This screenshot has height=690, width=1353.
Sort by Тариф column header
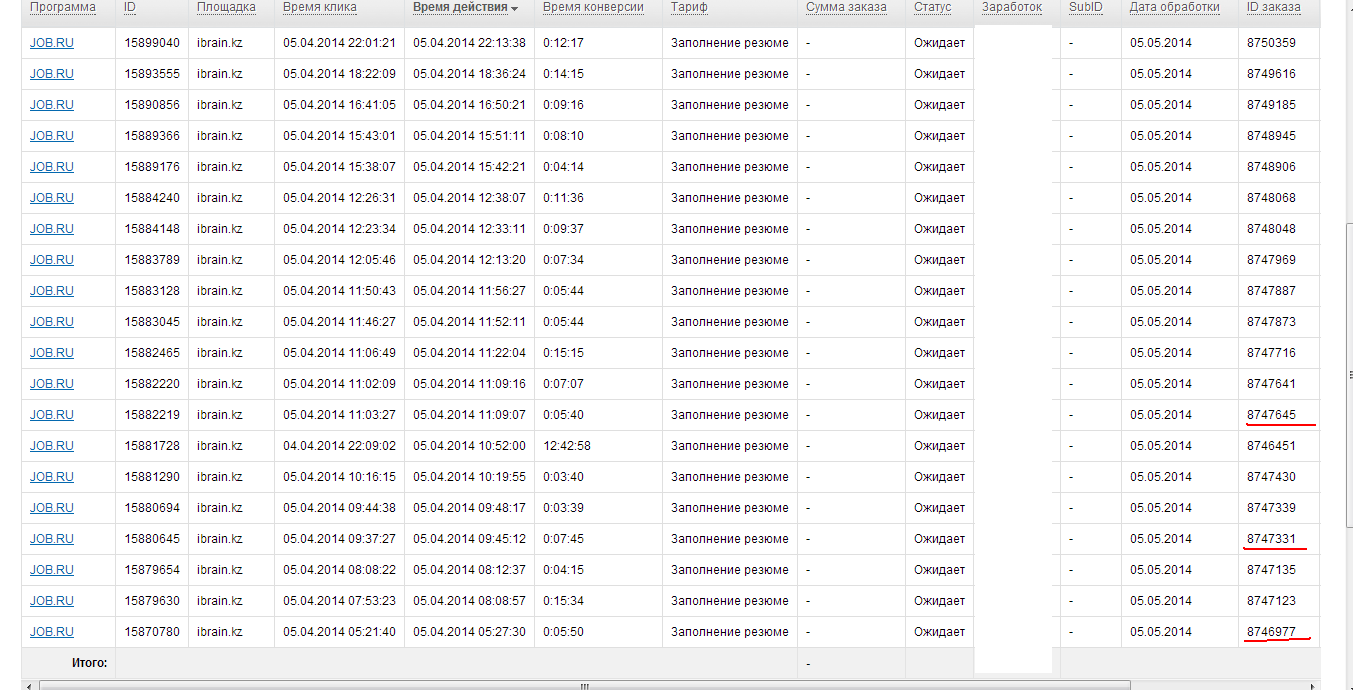click(690, 7)
